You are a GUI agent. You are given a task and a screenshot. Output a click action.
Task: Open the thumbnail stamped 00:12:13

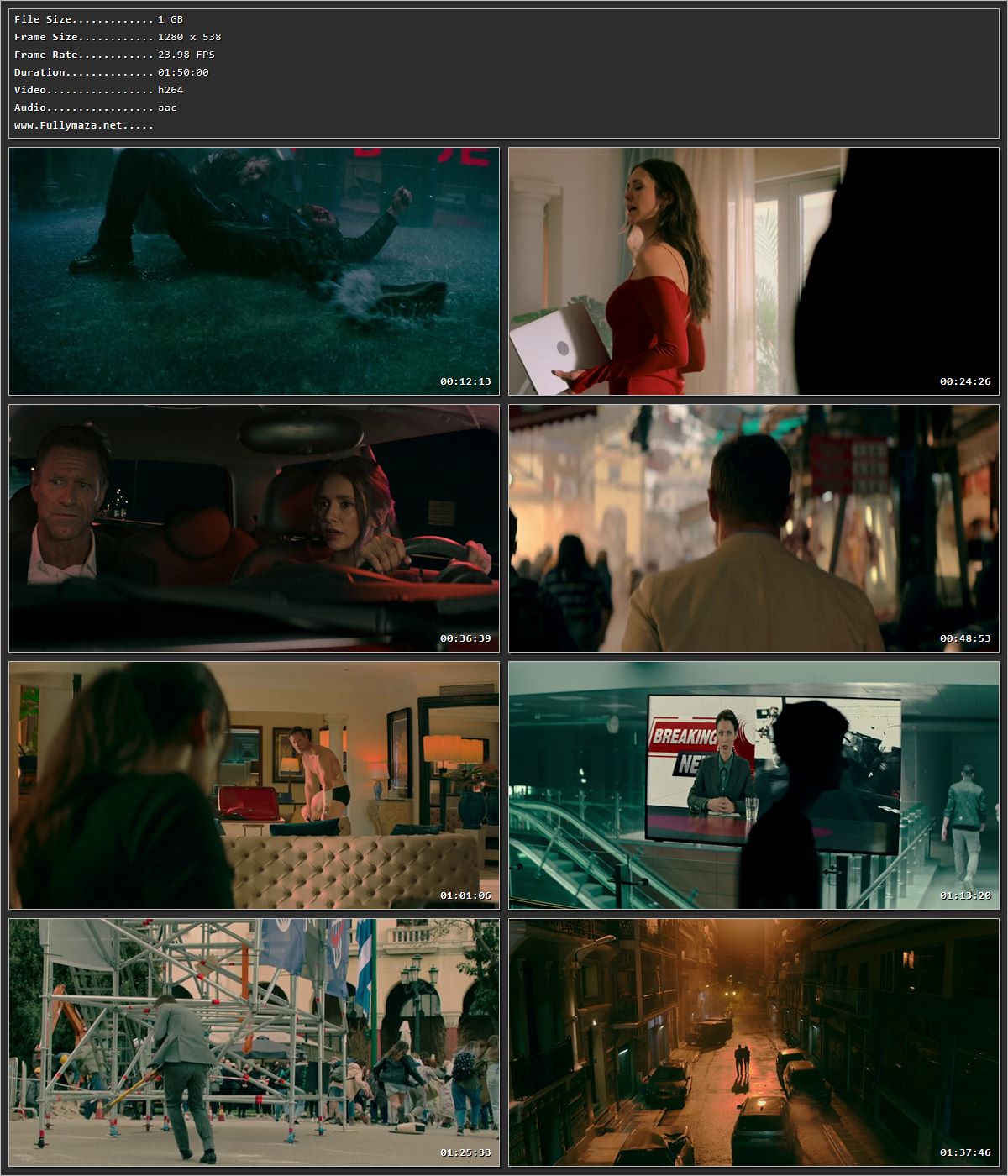pos(255,271)
